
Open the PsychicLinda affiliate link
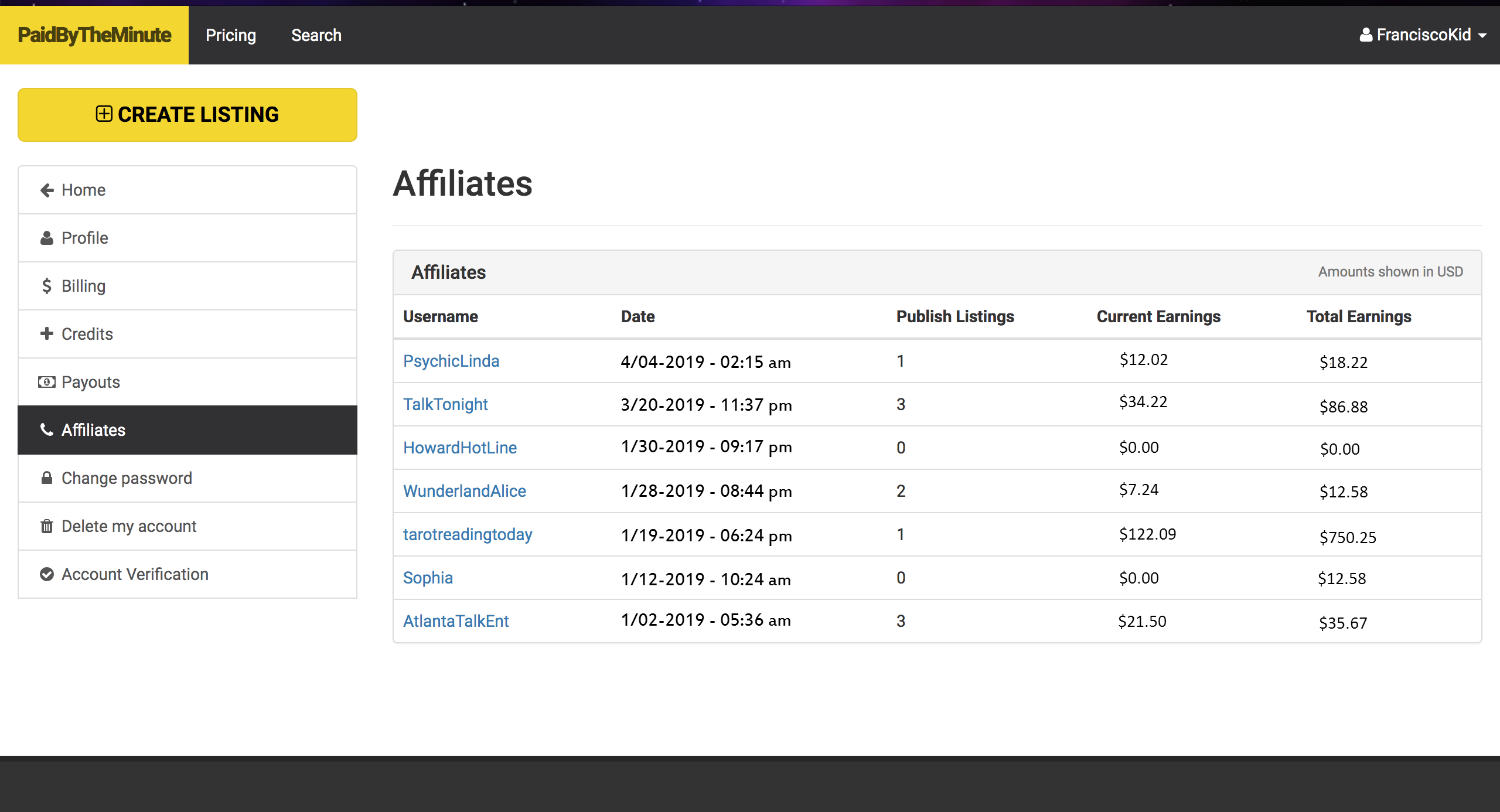[451, 361]
